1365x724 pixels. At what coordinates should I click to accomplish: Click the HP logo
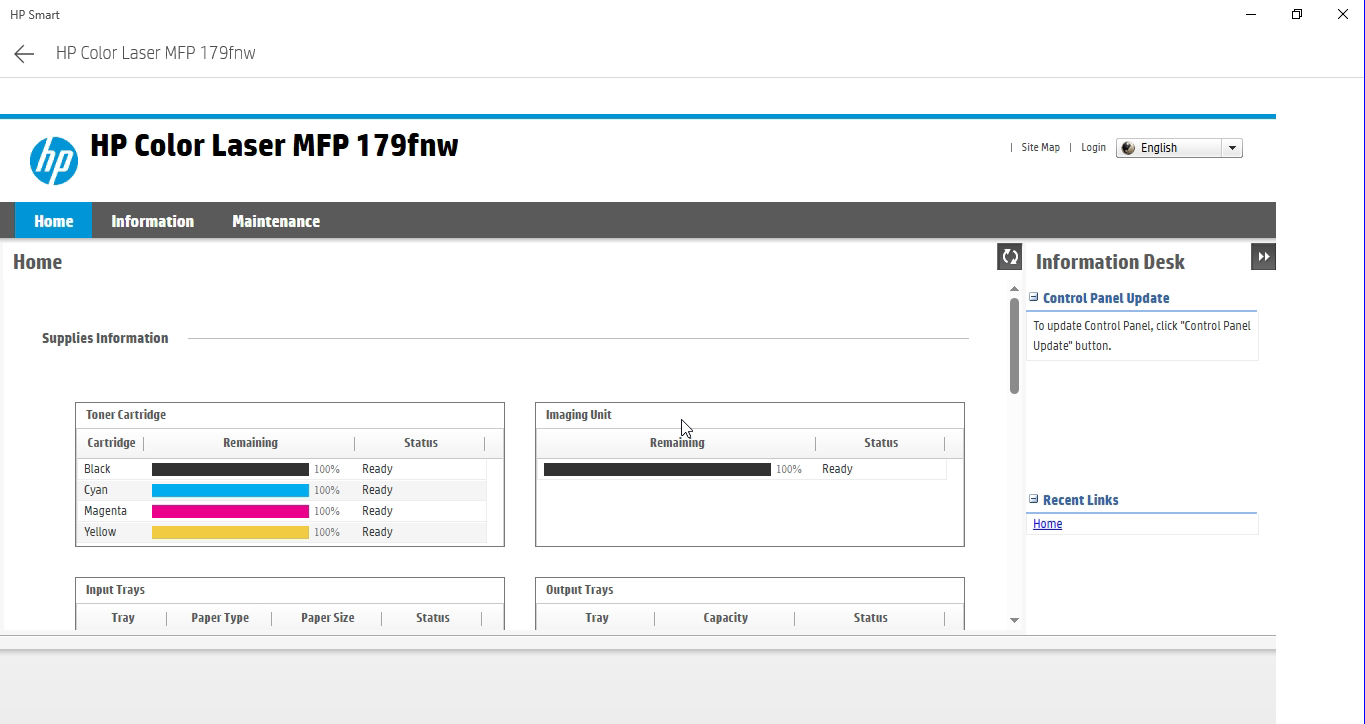[x=54, y=161]
